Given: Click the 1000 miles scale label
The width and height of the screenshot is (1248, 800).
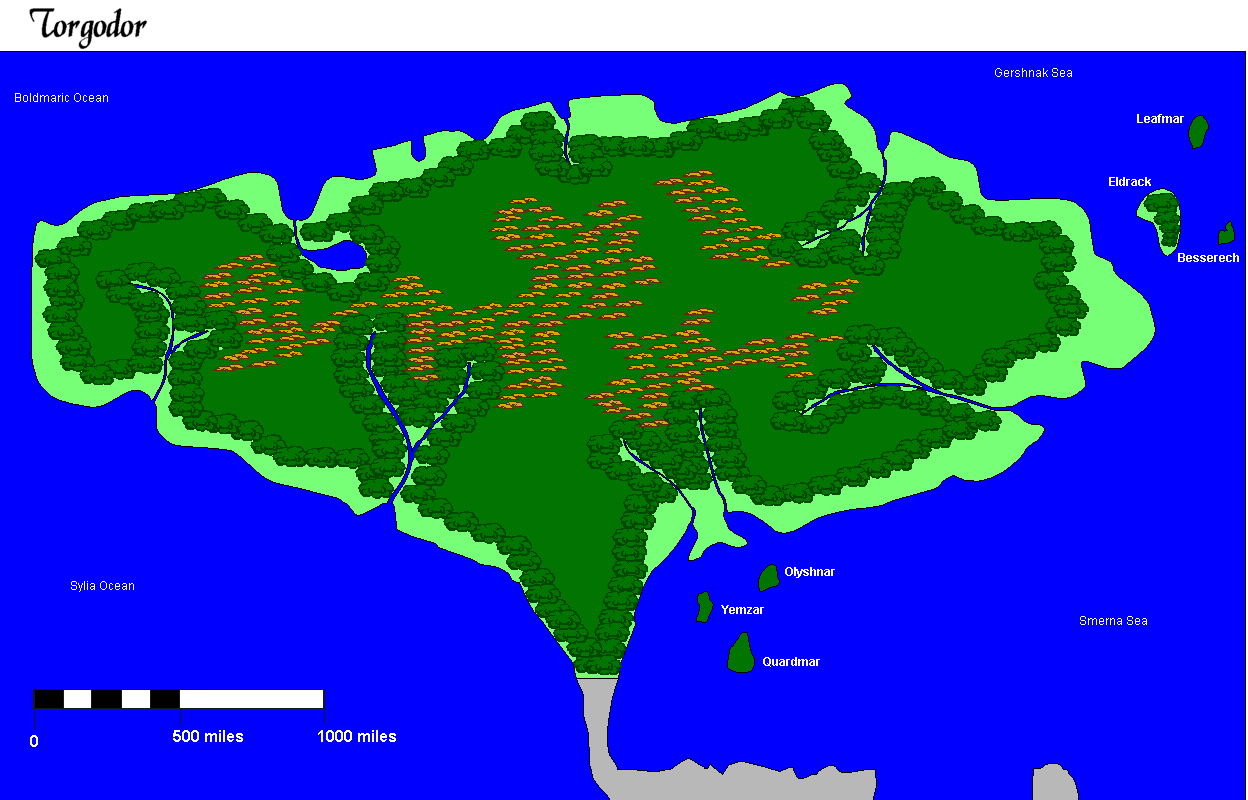Looking at the screenshot, I should coord(357,737).
